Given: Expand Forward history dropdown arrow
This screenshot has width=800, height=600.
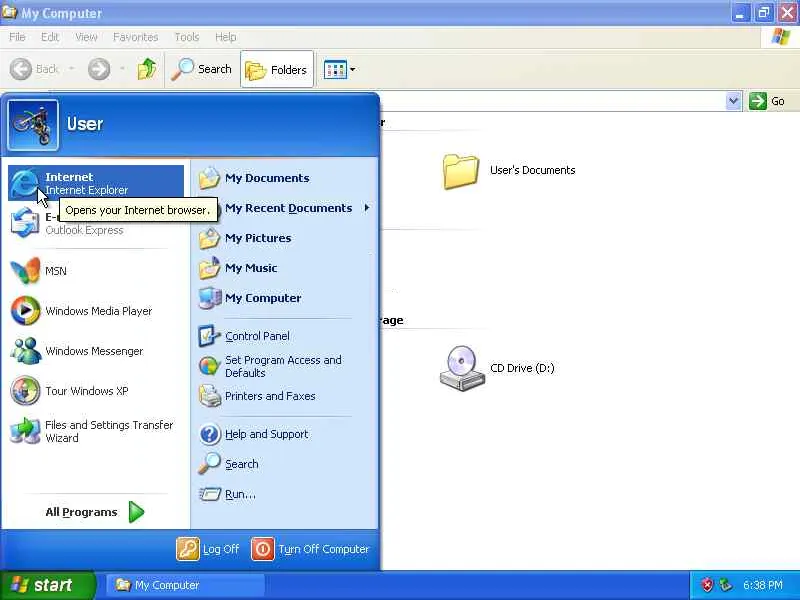Looking at the screenshot, I should 122,68.
